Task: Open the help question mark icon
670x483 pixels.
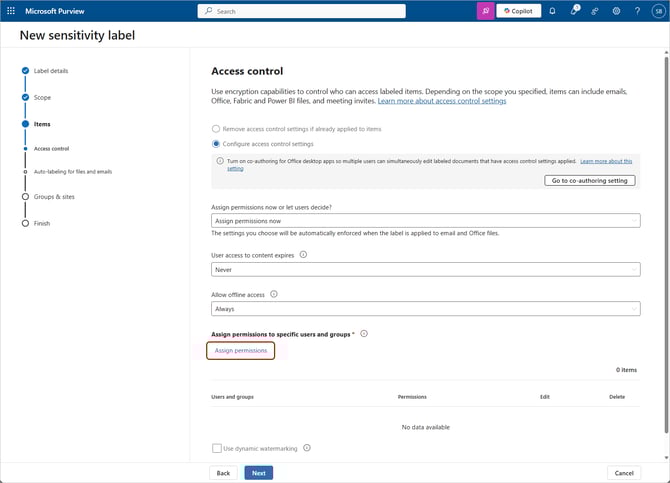Action: pos(637,11)
